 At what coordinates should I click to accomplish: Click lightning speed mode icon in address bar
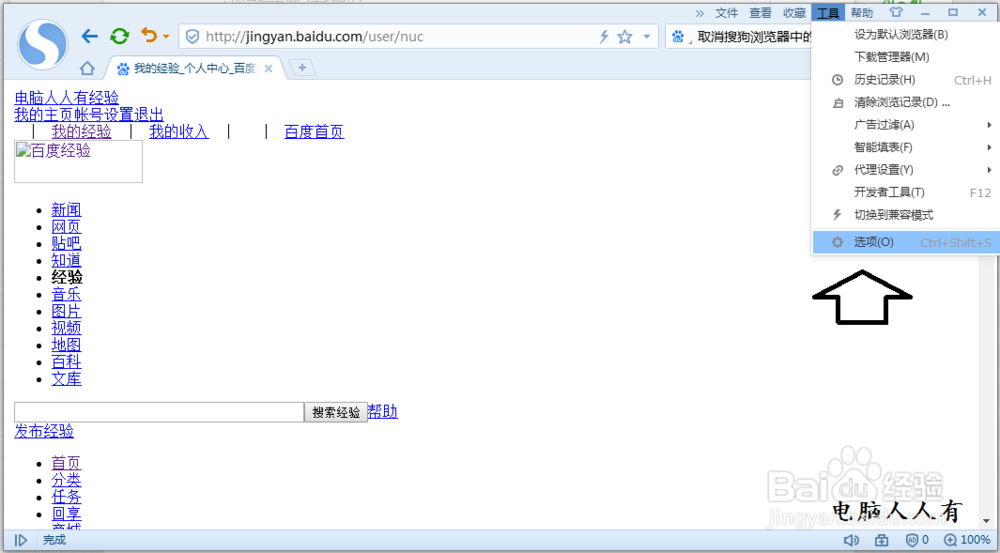(603, 37)
